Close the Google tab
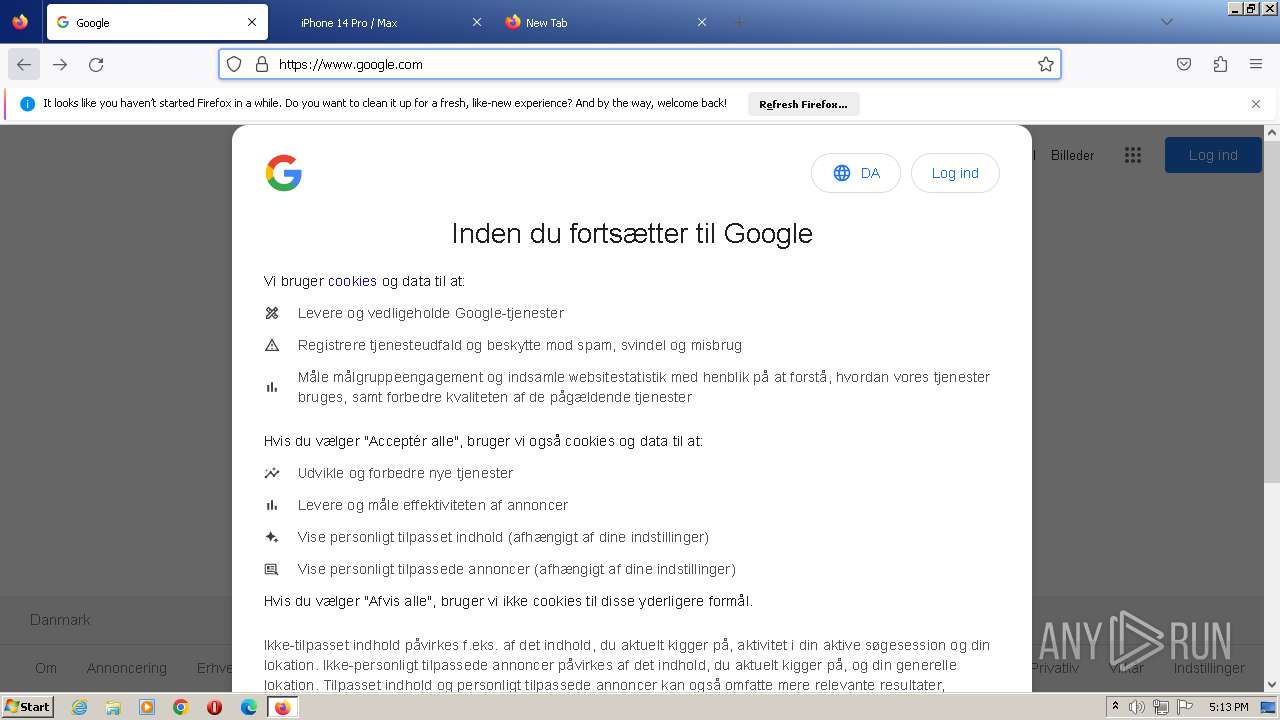1280x720 pixels. (252, 22)
